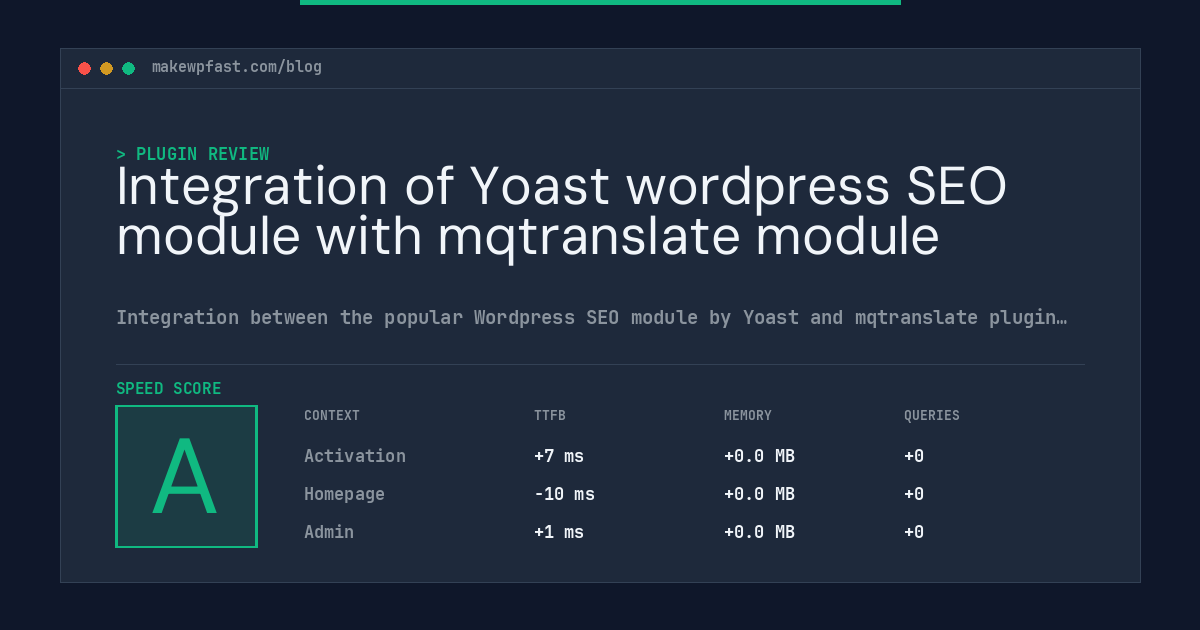Viewport: 1200px width, 630px height.
Task: Click the TTFB column header
Action: point(550,416)
